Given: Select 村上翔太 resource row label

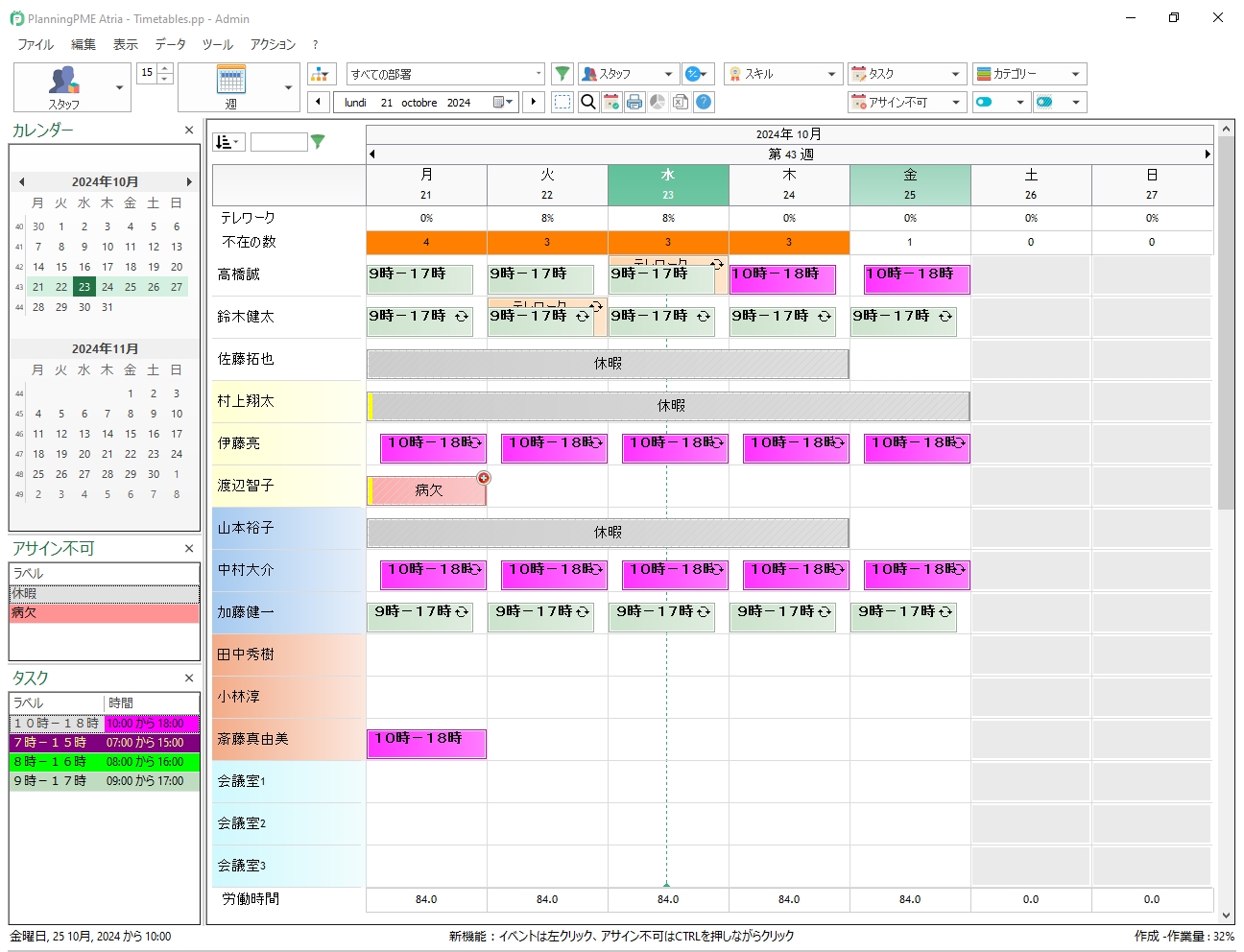Looking at the screenshot, I should coord(288,401).
